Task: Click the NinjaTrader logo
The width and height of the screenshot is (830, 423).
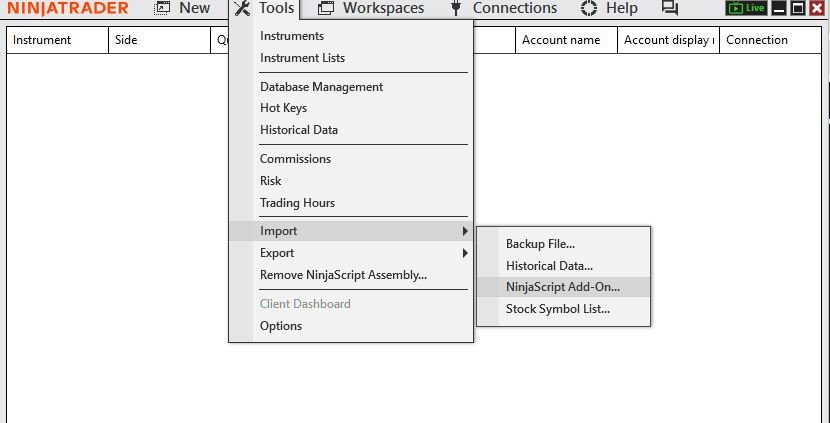Action: [68, 8]
